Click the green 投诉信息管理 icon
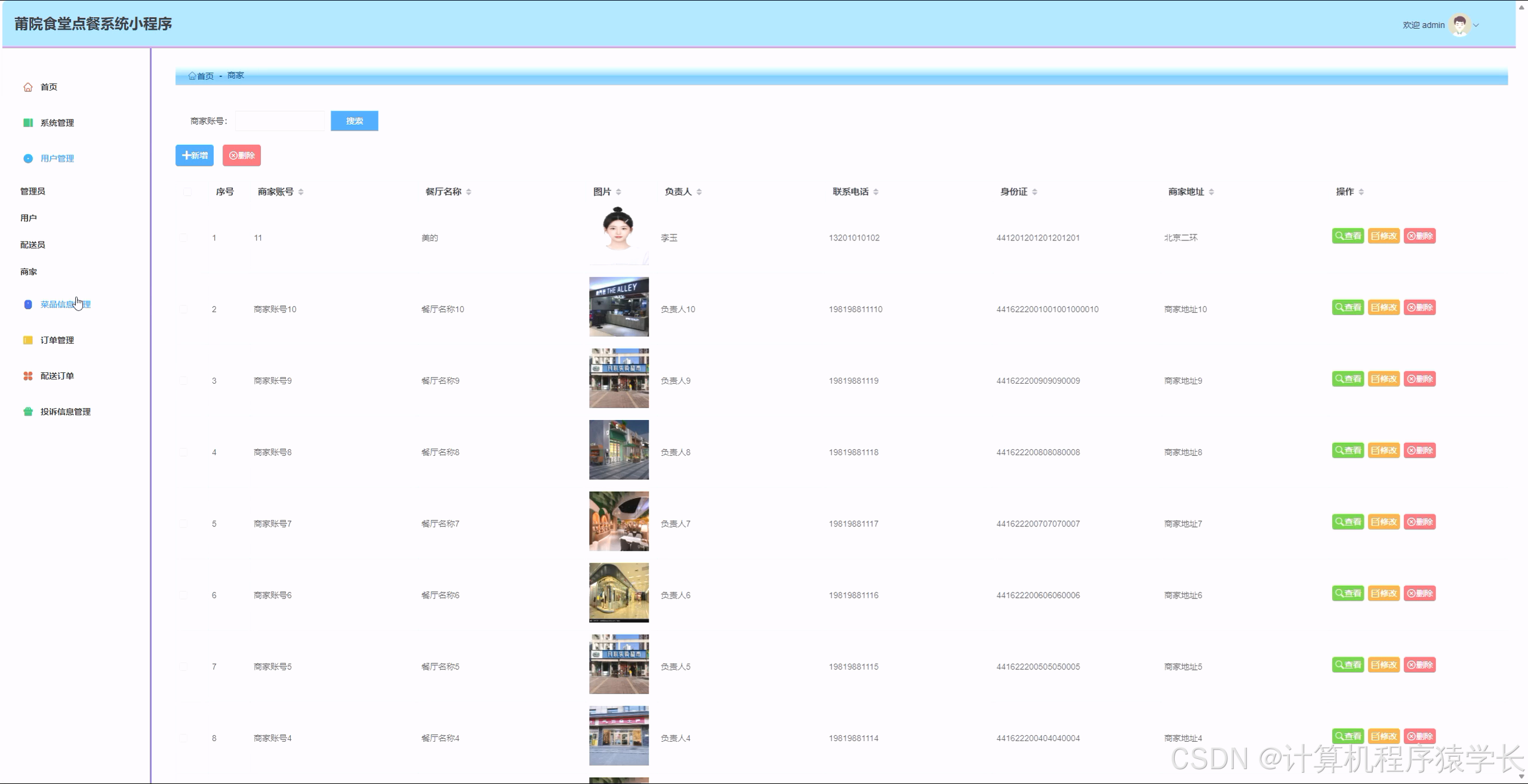The image size is (1528, 784). click(x=28, y=412)
